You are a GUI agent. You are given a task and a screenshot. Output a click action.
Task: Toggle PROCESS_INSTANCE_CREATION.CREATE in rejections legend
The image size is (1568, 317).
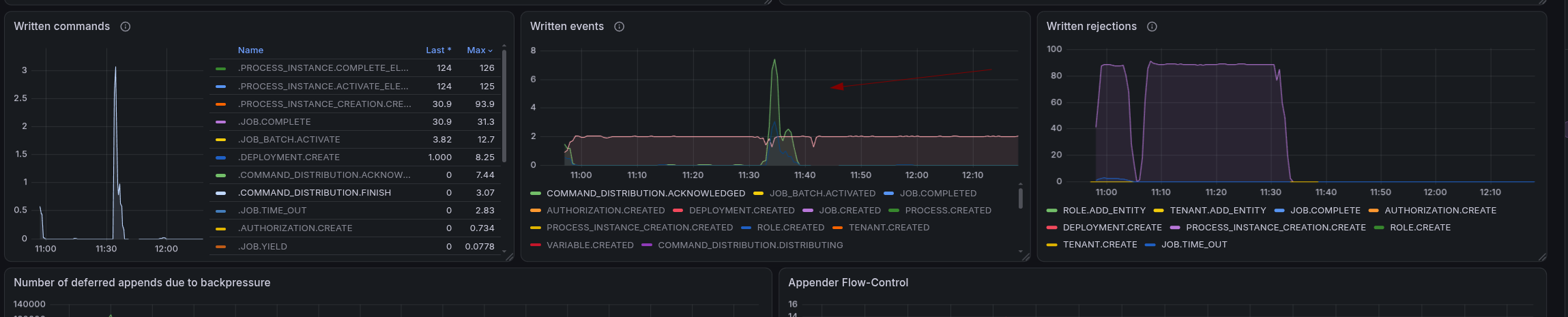tap(1276, 228)
